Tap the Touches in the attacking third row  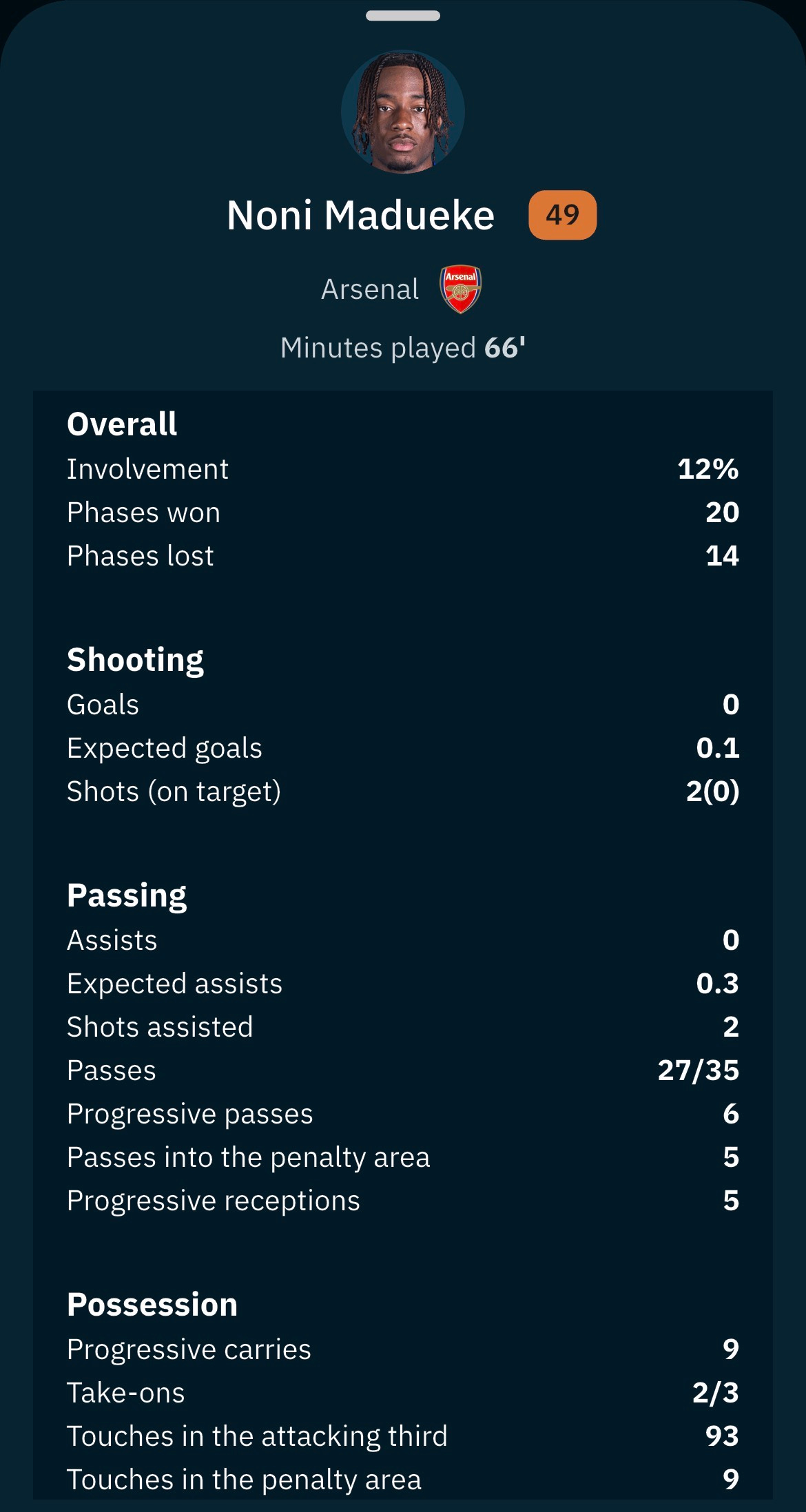(x=403, y=1436)
